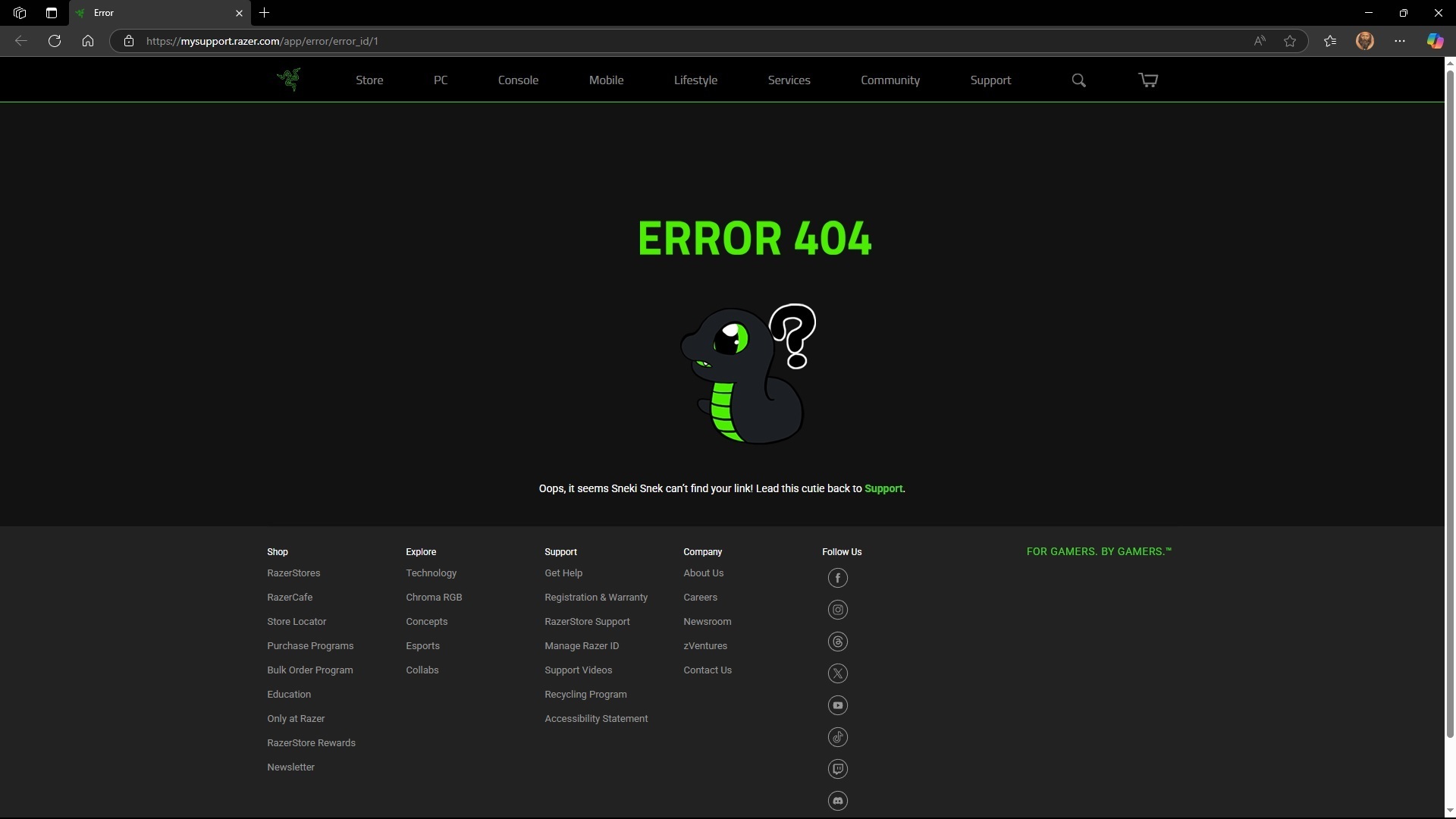Screen dimensions: 1456x819
Task: View site information lock icon
Action: coord(129,41)
